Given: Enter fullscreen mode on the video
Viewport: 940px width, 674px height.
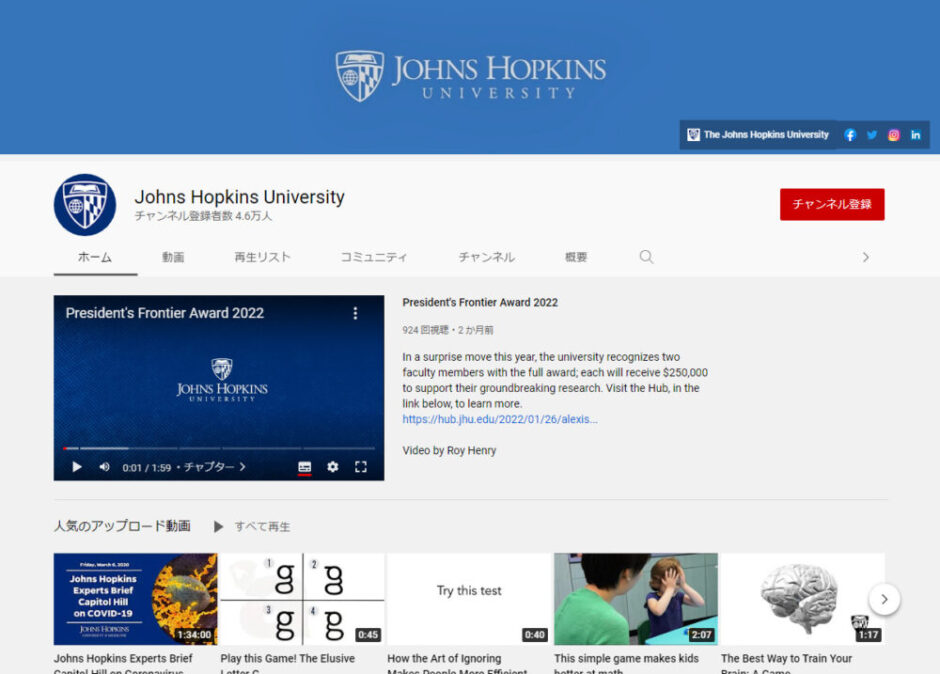Looking at the screenshot, I should (361, 467).
